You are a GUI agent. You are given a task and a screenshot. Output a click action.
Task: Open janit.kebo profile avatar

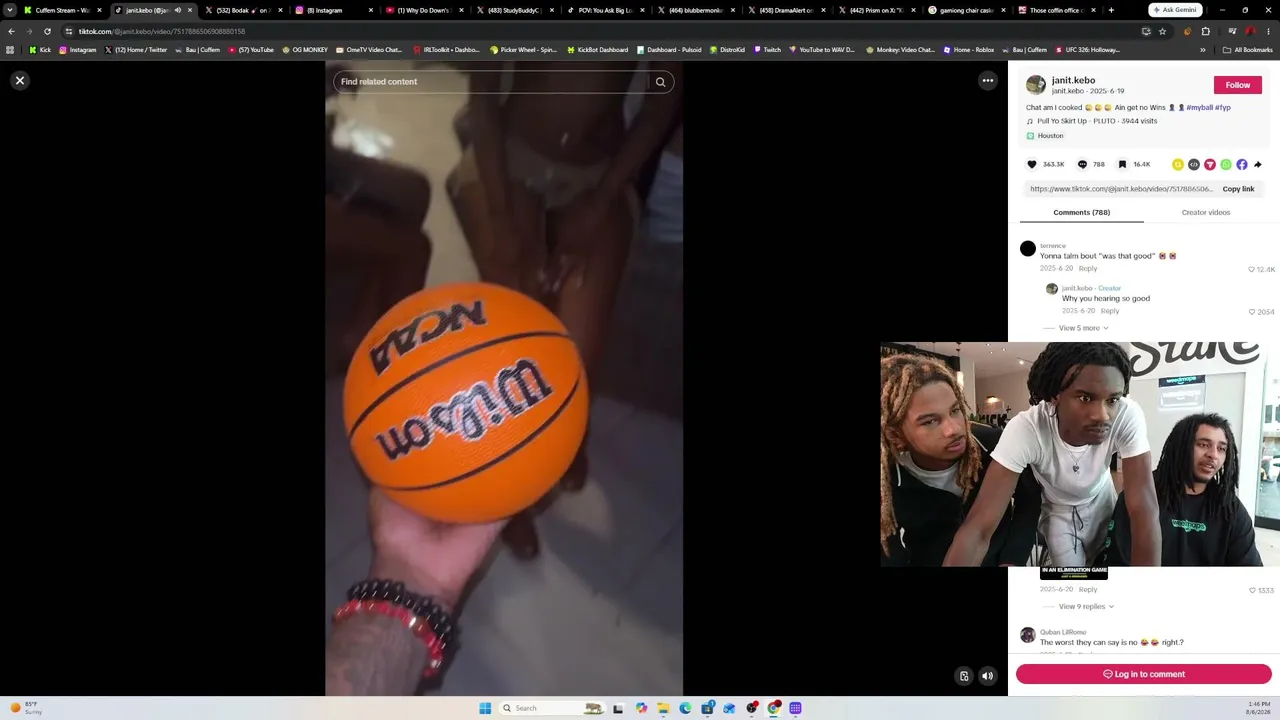[1036, 85]
